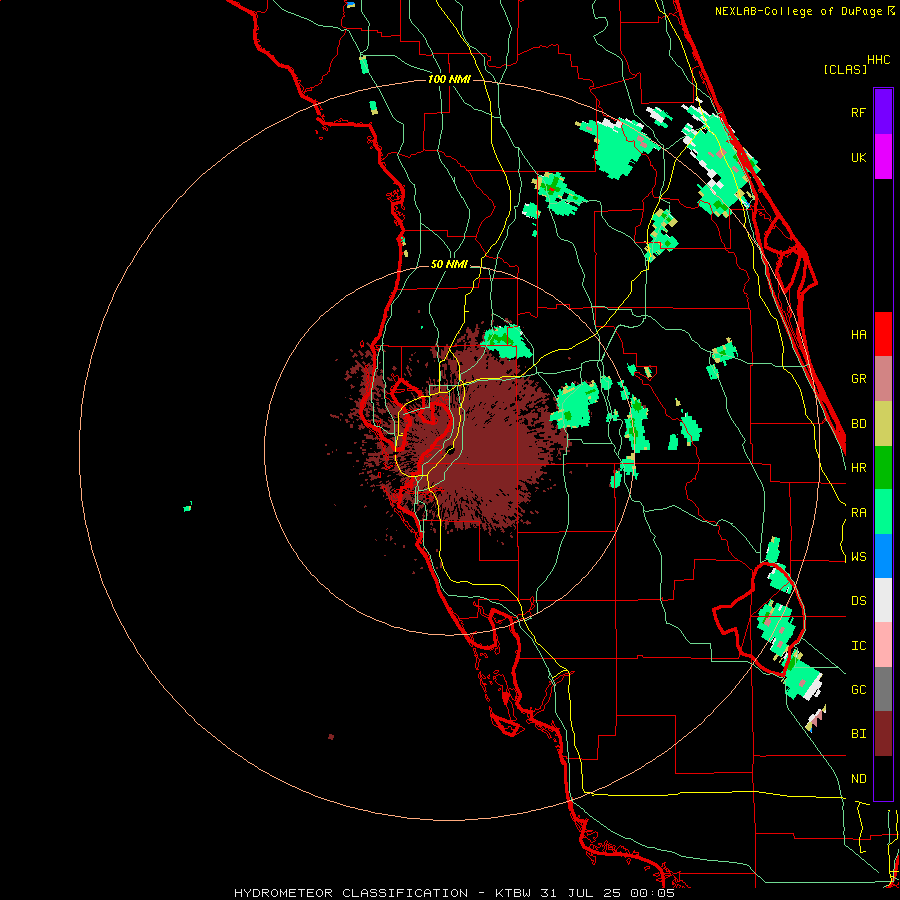Click the "HYDROMETEOR CLASSIFICATION" caption text
Image resolution: width=900 pixels, height=900 pixels.
(x=351, y=893)
